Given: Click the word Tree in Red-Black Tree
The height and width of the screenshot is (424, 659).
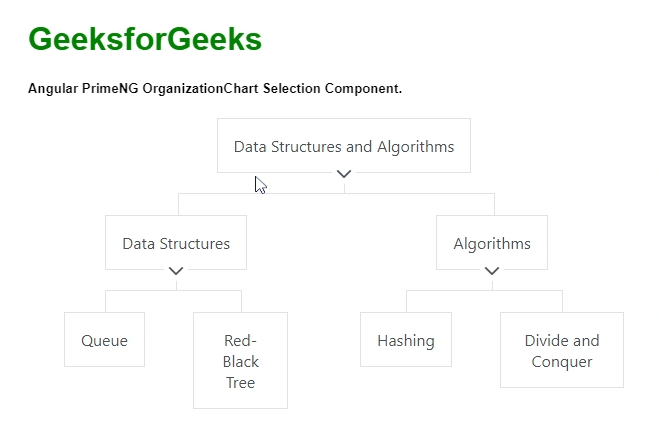Looking at the screenshot, I should 240,383.
